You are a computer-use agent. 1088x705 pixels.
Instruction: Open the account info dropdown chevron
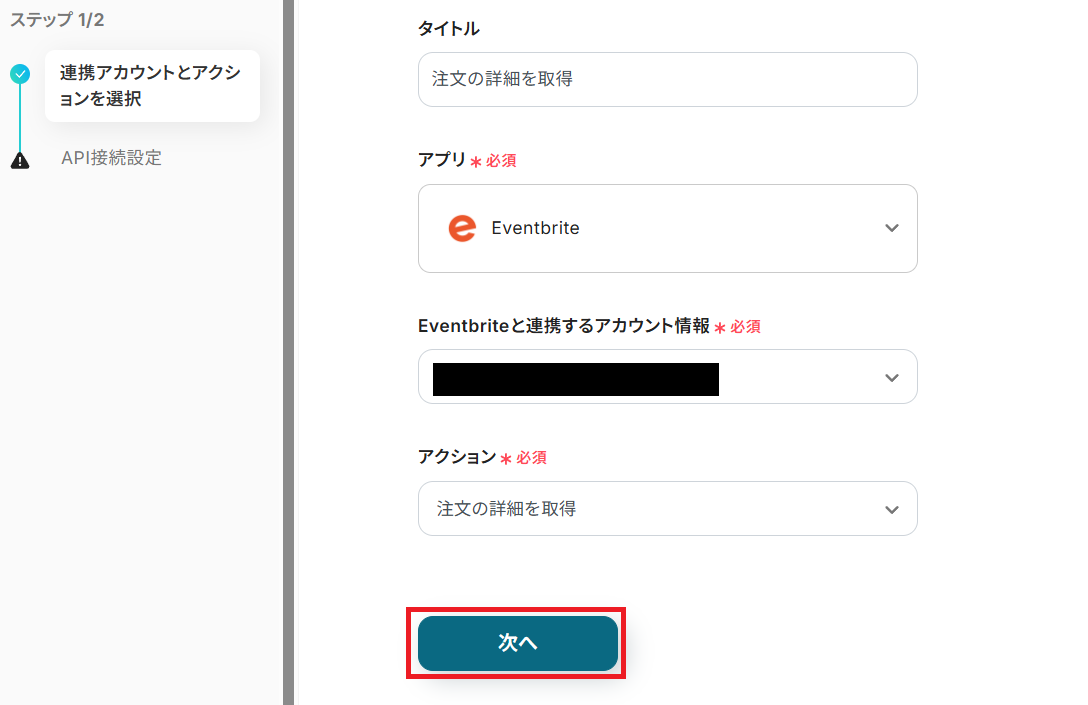click(x=892, y=377)
